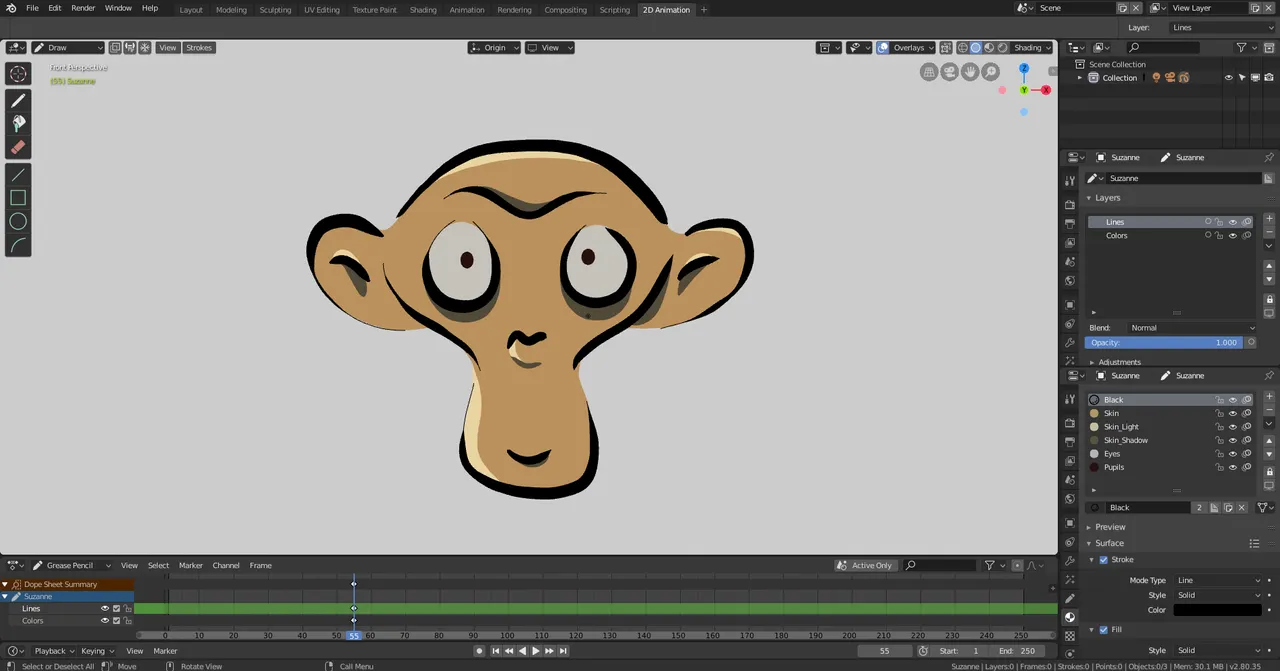The image size is (1280, 671).
Task: Jump to the timeline end frame
Action: coord(562,651)
